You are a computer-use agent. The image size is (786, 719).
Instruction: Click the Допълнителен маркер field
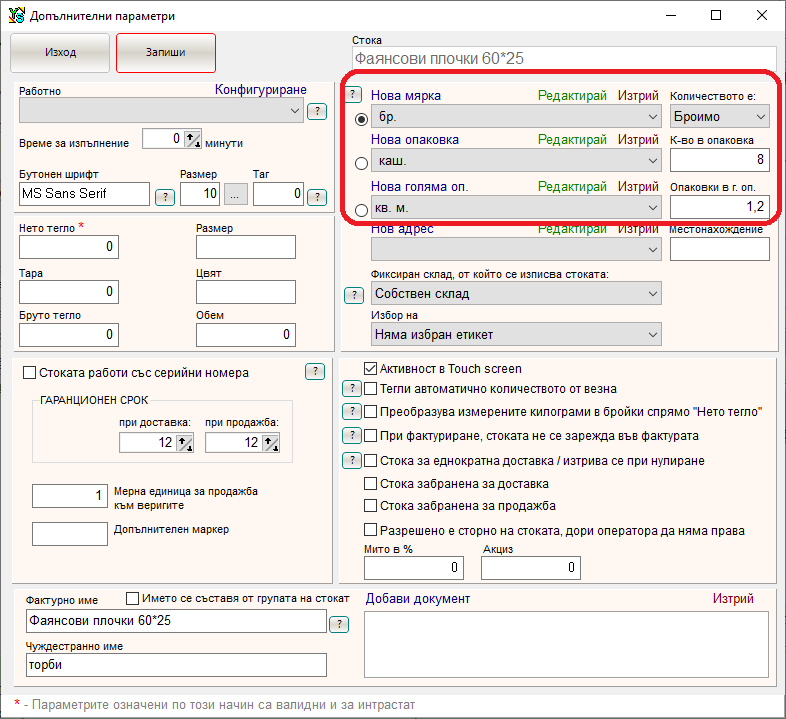coord(70,533)
